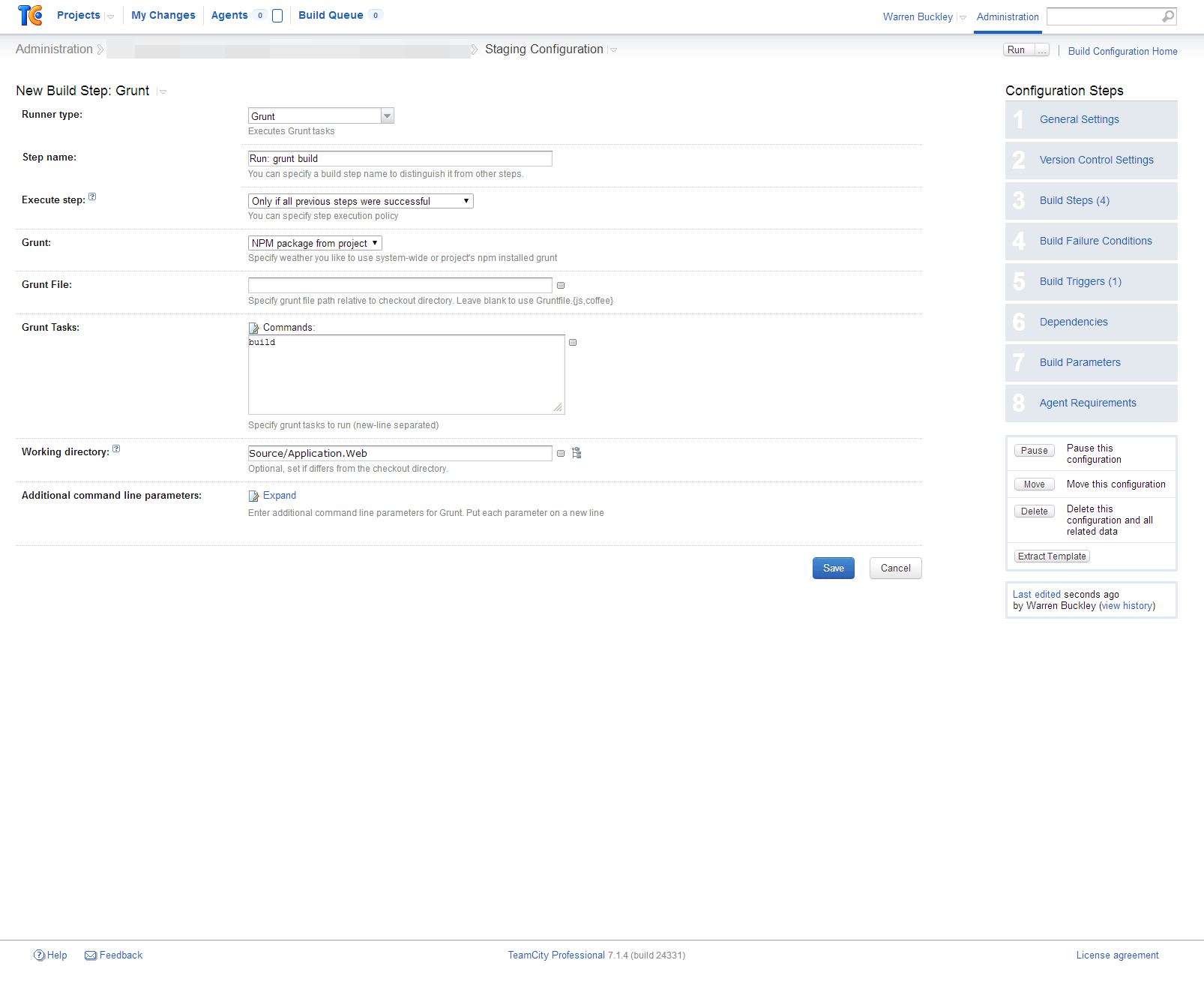The width and height of the screenshot is (1204, 1002).
Task: Open directory tree chooser for Working directory
Action: pos(577,453)
